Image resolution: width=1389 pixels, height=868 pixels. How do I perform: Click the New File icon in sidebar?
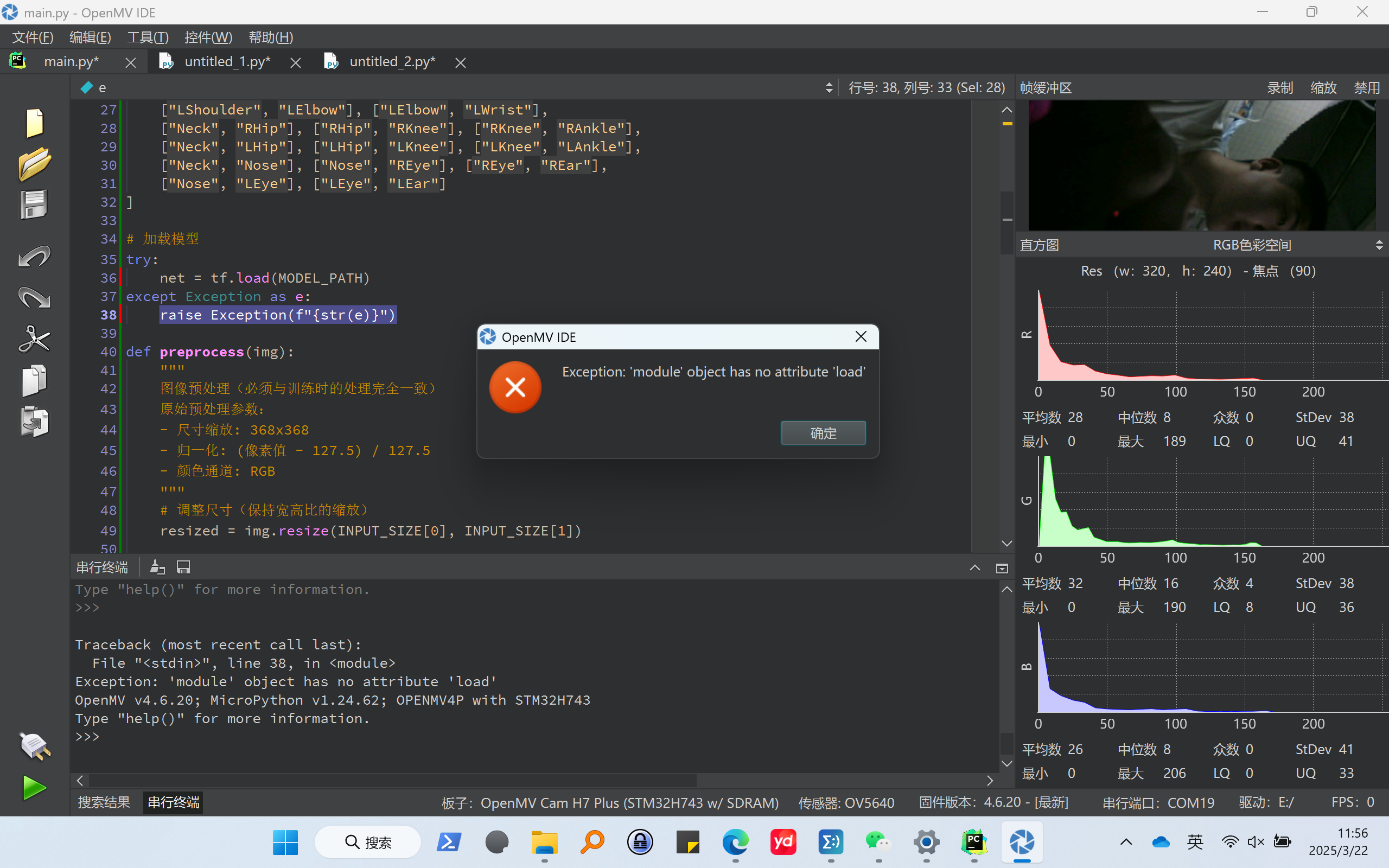34,123
